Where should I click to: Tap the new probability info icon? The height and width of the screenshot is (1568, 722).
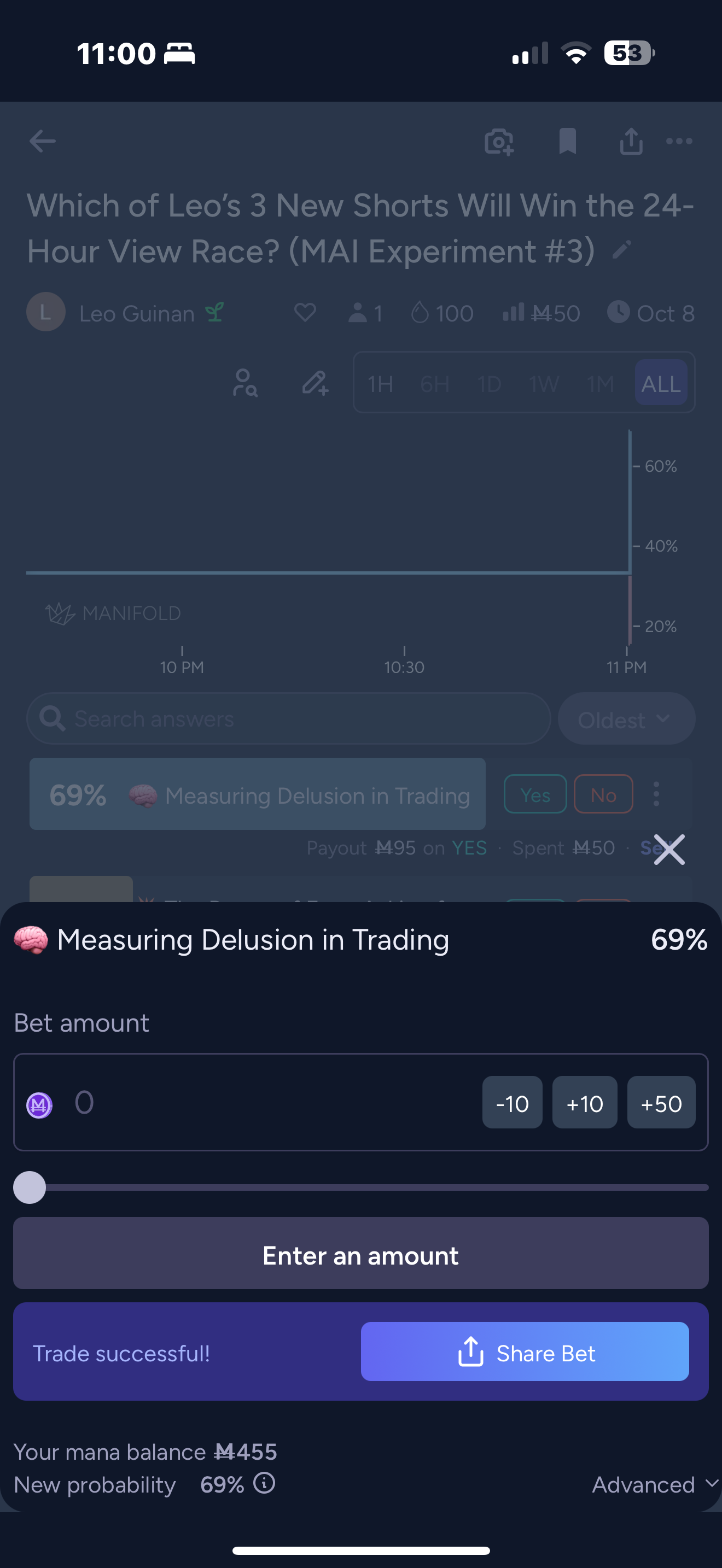coord(264,1483)
